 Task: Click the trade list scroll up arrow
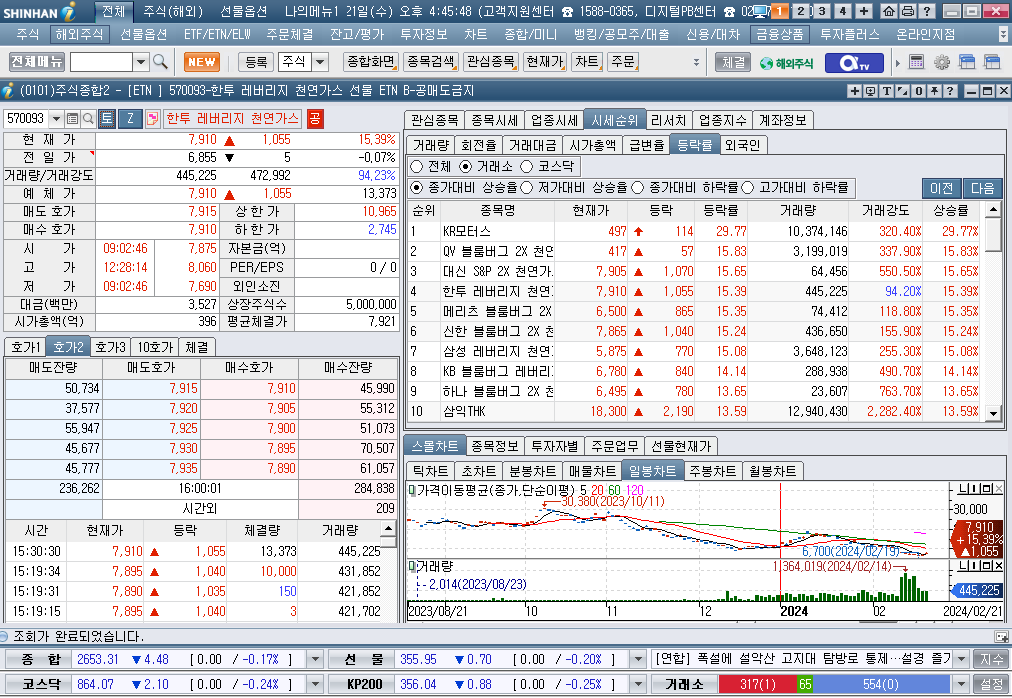tap(389, 528)
